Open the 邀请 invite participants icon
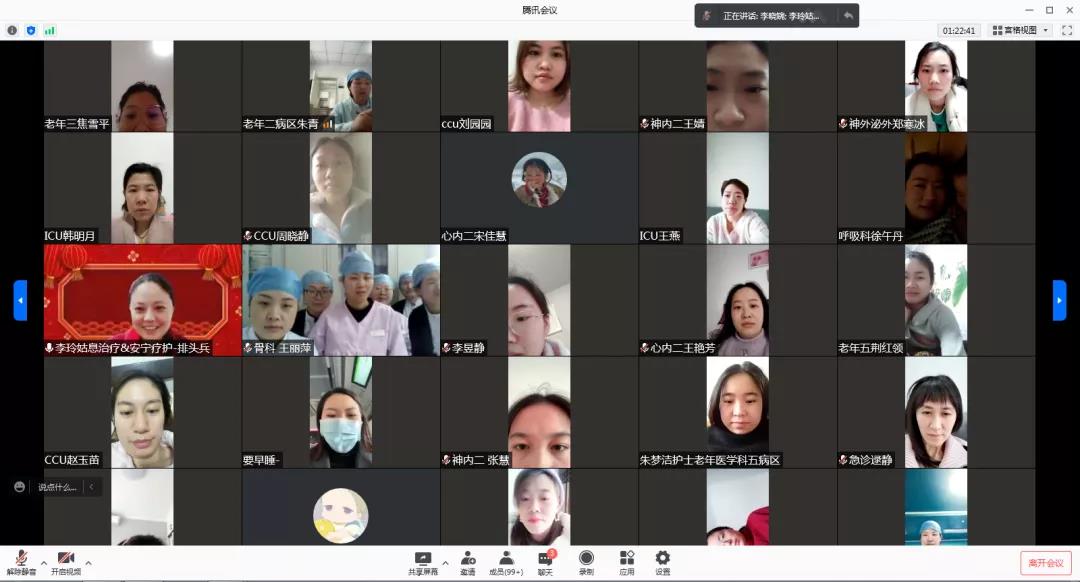This screenshot has width=1080, height=582. point(468,561)
